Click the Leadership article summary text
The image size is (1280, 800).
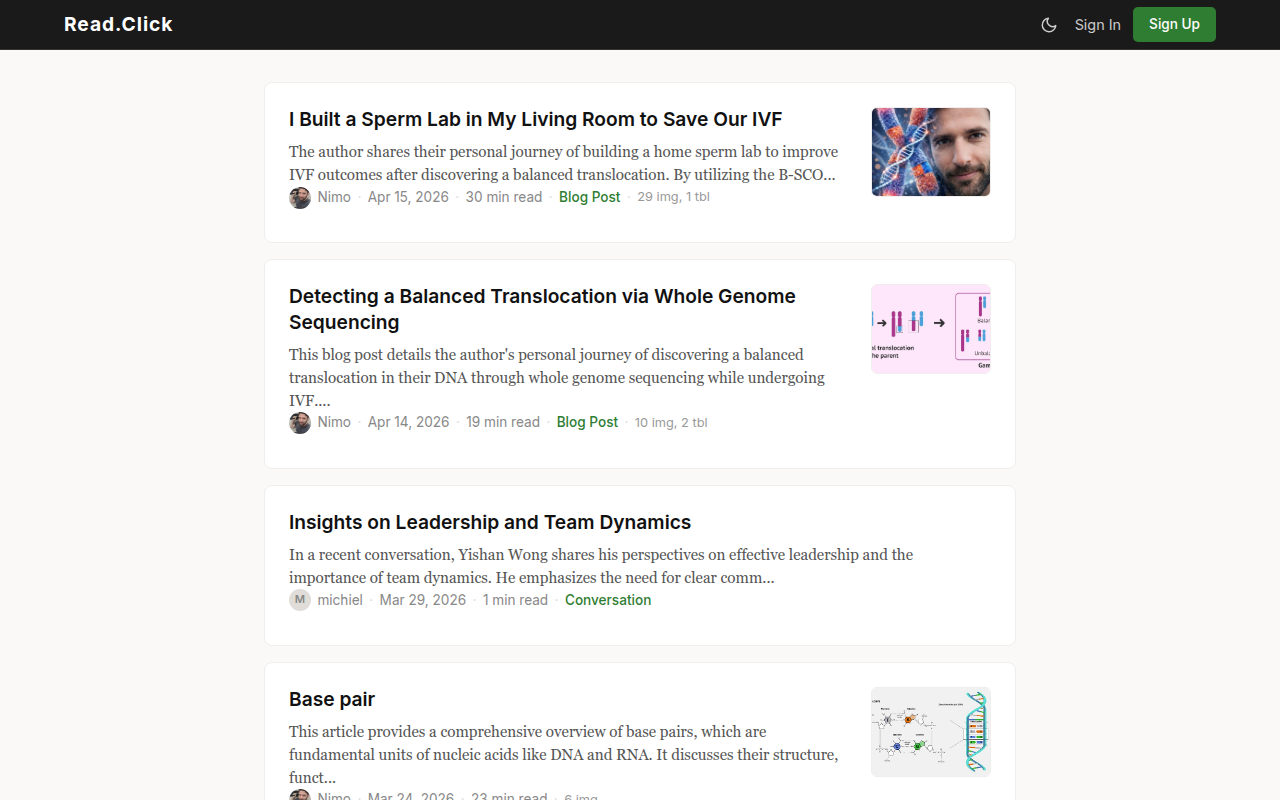coord(600,566)
